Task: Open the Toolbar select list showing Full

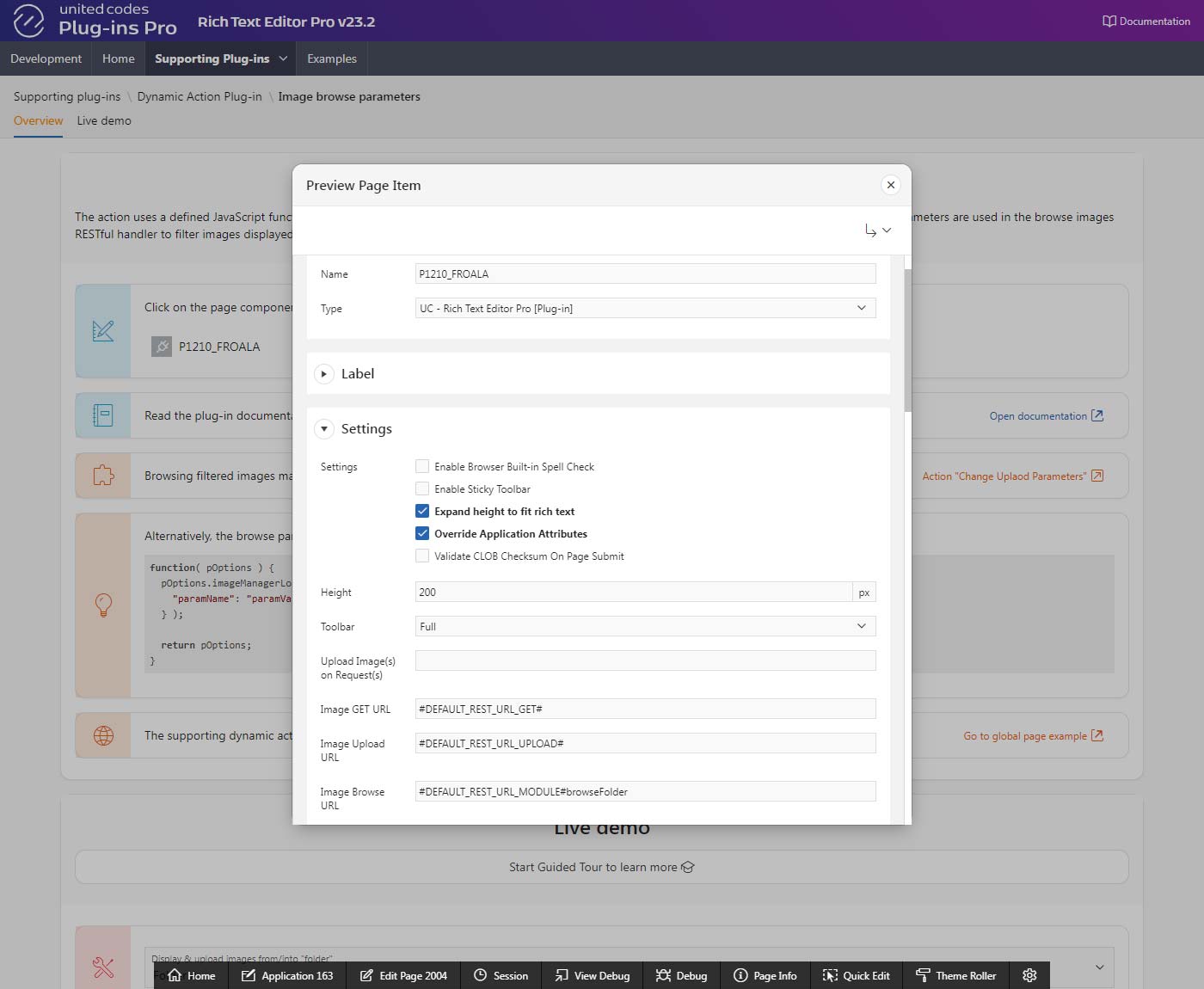Action: (x=645, y=626)
